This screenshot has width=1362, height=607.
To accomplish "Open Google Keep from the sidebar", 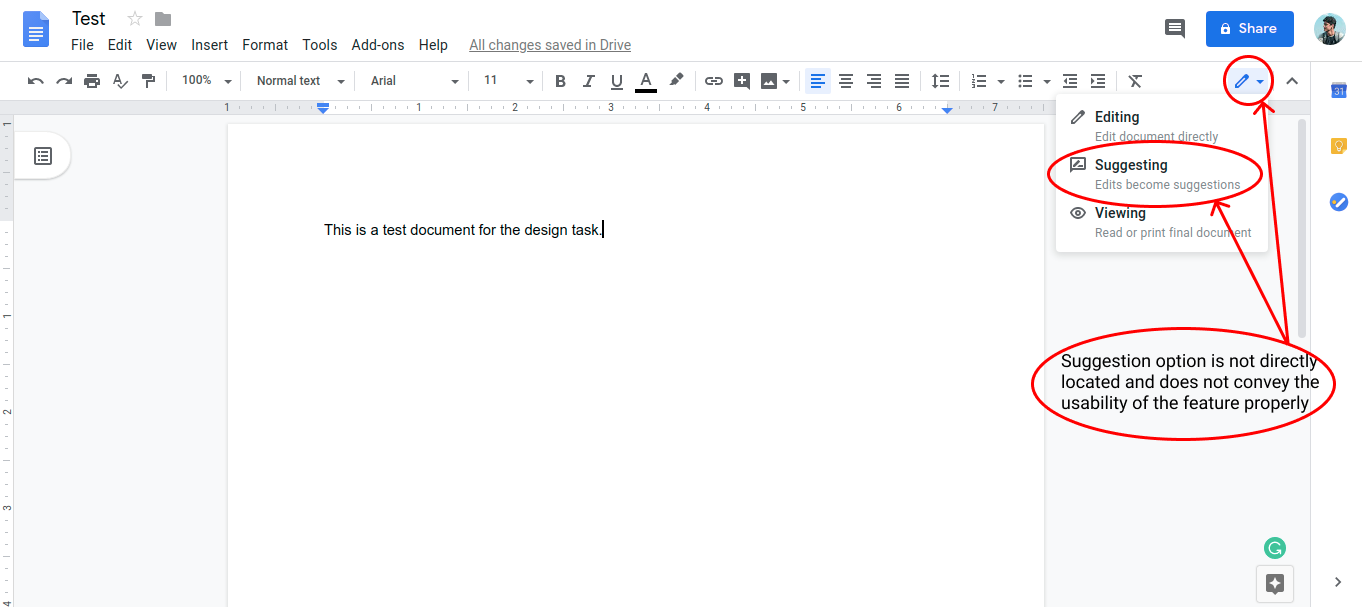I will coord(1338,146).
